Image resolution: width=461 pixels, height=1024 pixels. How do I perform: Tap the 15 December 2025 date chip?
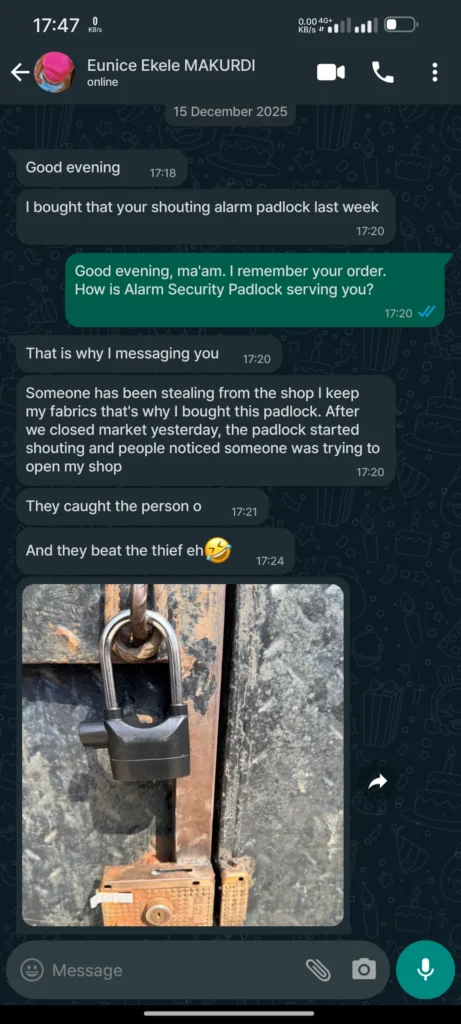point(230,112)
